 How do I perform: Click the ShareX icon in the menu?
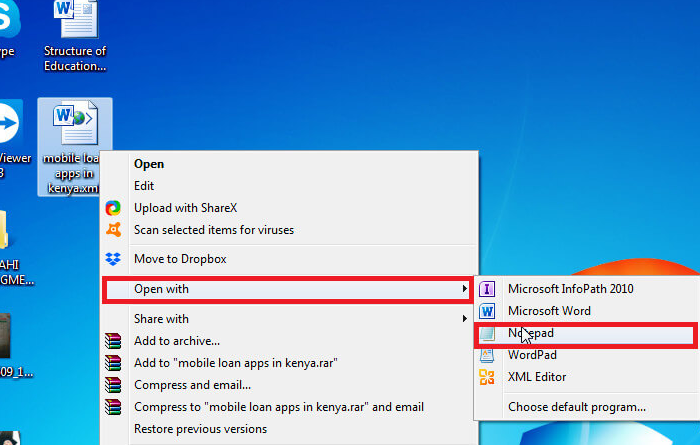pos(113,208)
